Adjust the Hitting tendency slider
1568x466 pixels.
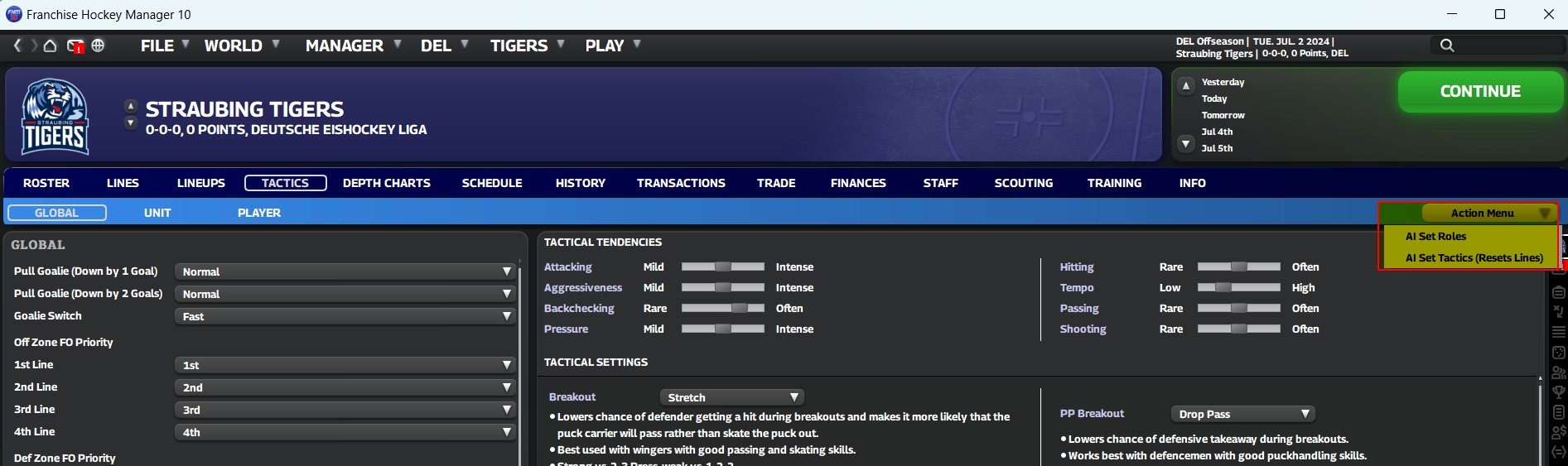(1239, 267)
